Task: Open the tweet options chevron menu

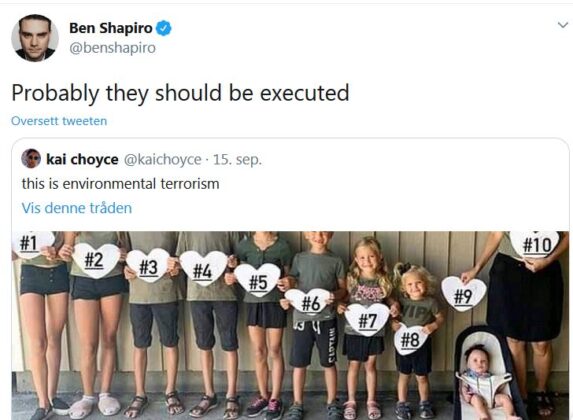Action: tap(563, 25)
